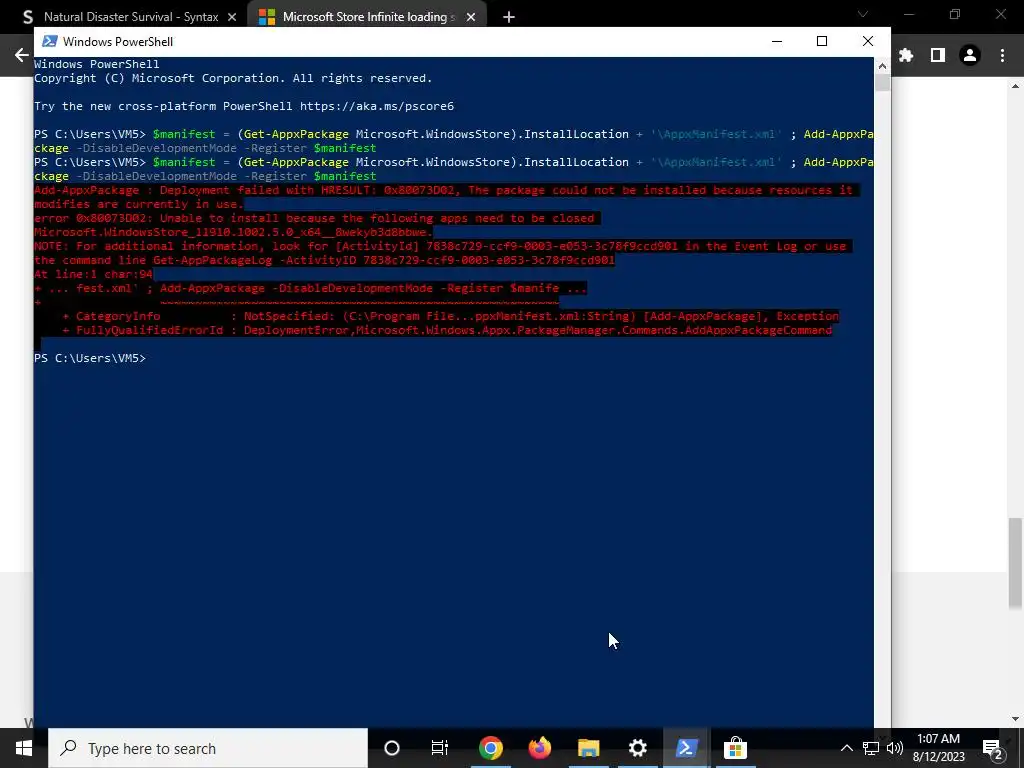1024x768 pixels.
Task: Click the 'Type here to search' box
Action: tap(208, 748)
